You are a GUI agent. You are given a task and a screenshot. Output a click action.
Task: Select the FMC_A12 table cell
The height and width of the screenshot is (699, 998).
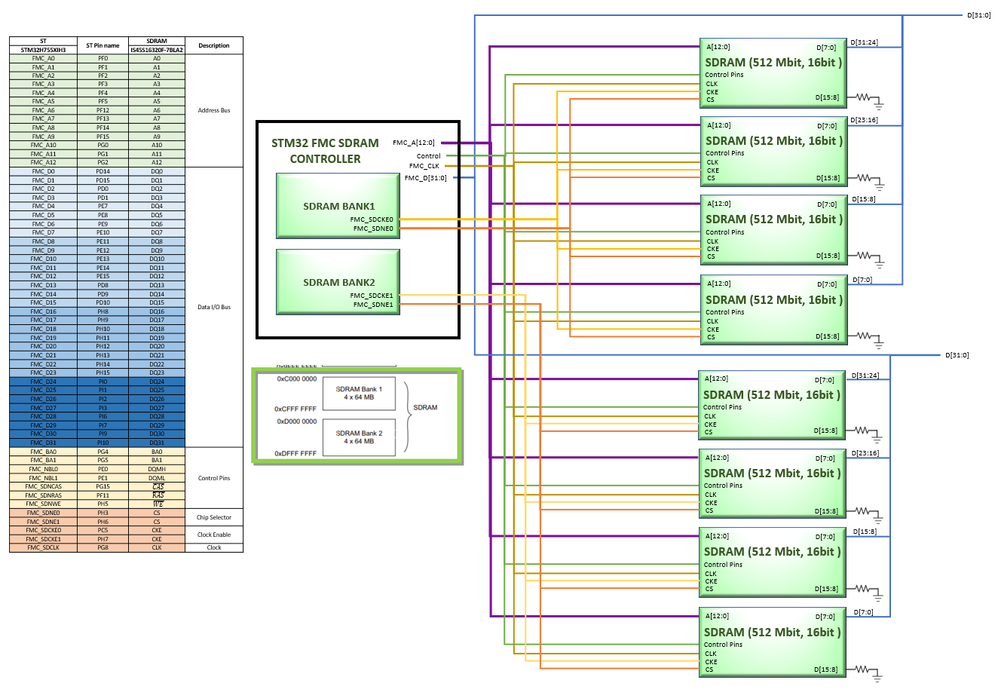click(x=43, y=162)
